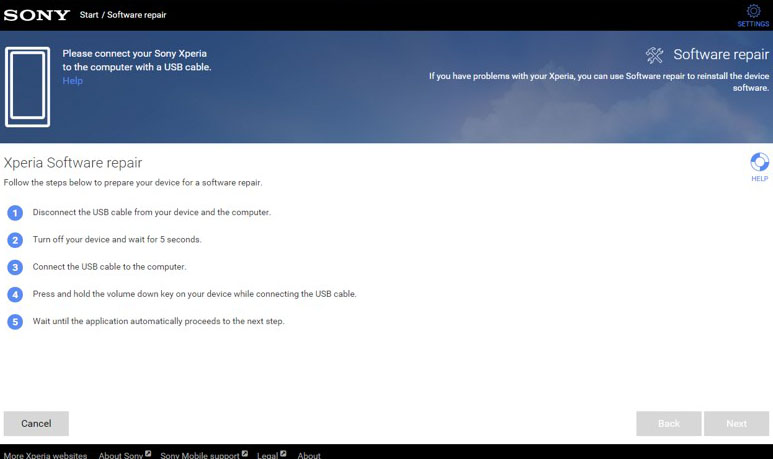Click 'Follow the steps below' instruction text
The height and width of the screenshot is (459, 773).
click(x=133, y=182)
